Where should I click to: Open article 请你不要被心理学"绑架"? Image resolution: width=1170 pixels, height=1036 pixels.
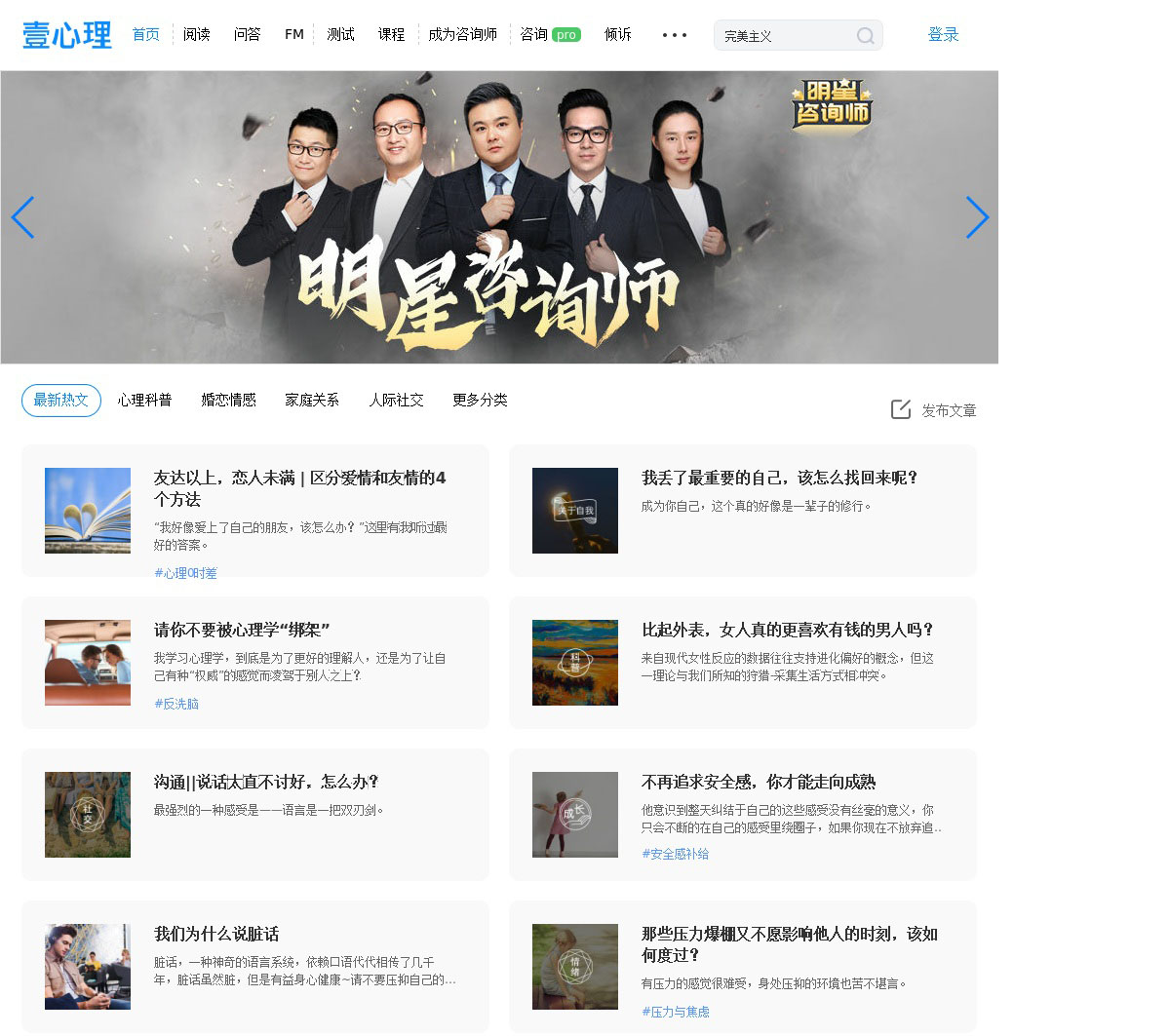(243, 630)
